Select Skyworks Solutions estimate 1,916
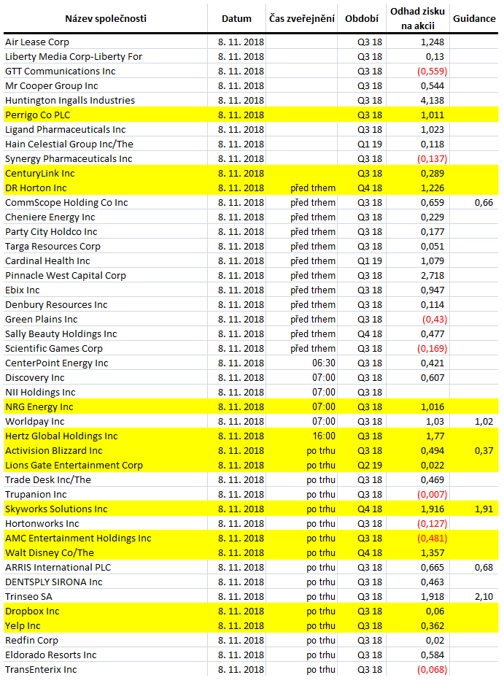This screenshot has height=683, width=504. 432,509
